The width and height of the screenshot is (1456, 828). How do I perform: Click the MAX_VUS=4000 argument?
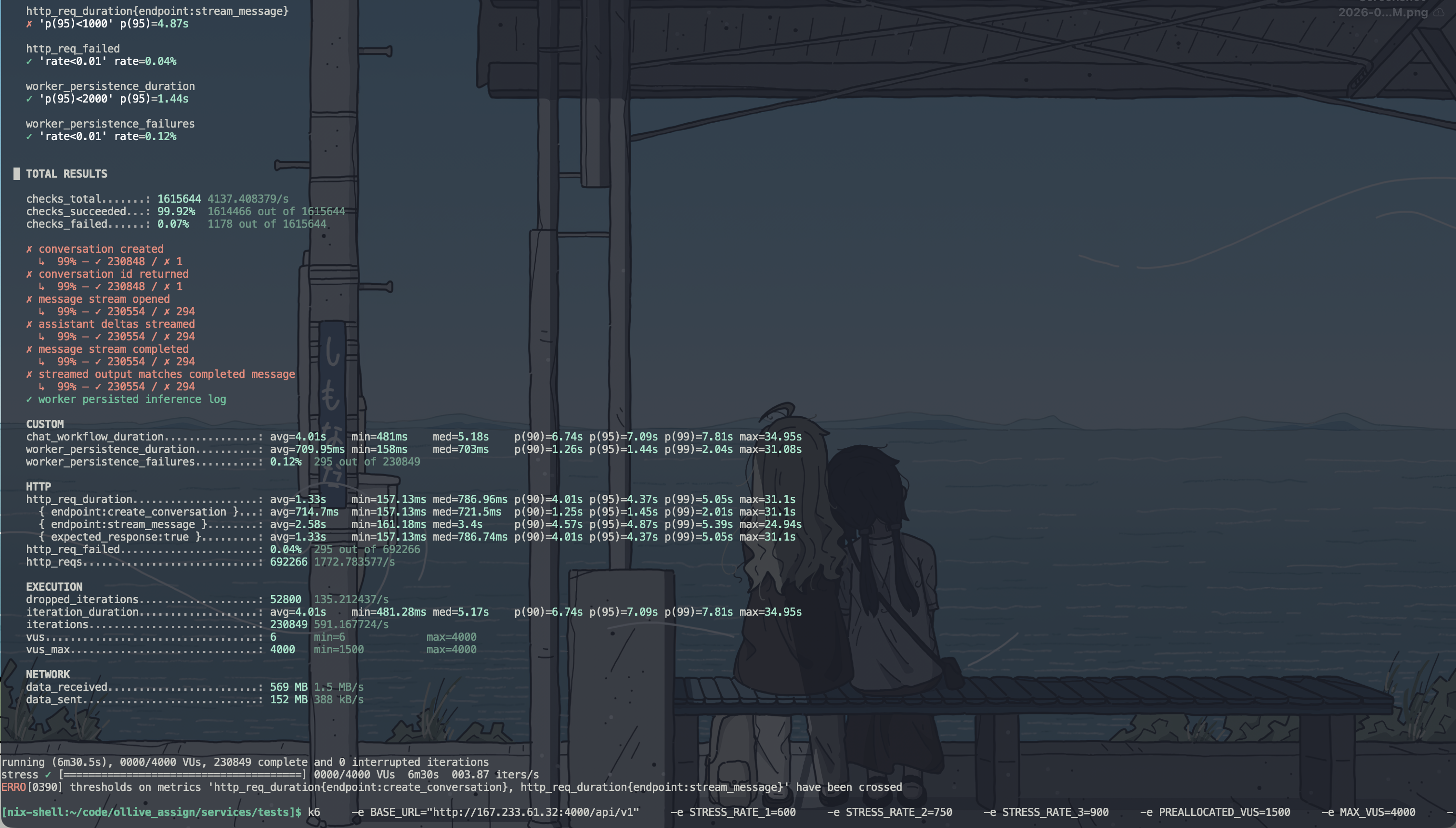tap(1377, 812)
